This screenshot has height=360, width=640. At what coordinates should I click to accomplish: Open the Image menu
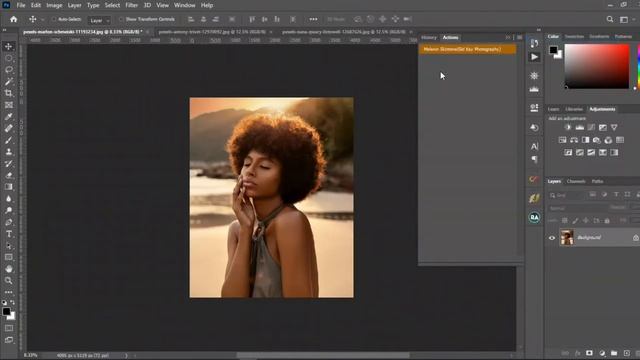[x=54, y=5]
